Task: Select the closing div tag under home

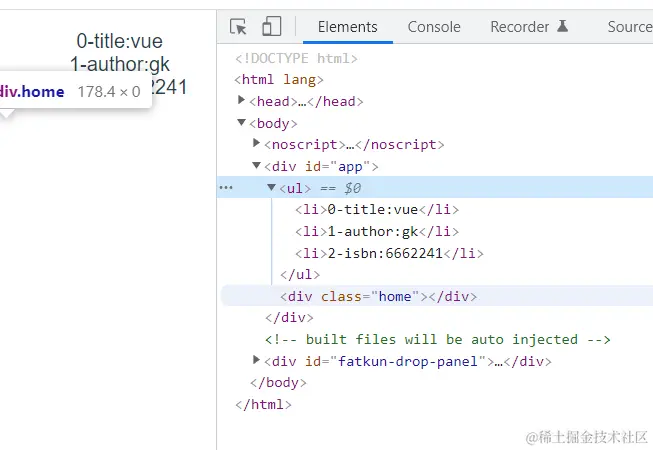Action: 289,318
